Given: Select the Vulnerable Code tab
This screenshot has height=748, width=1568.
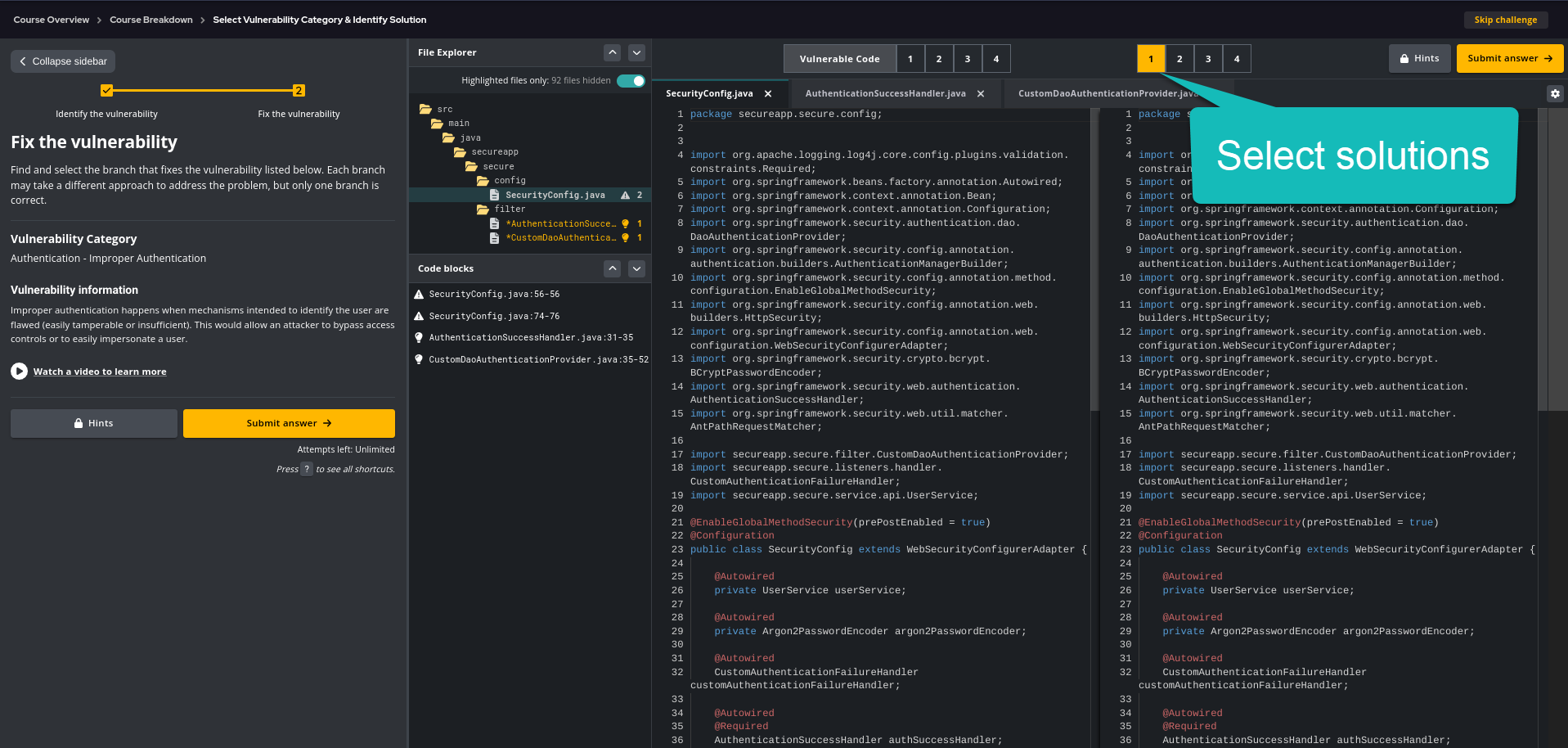Looking at the screenshot, I should pyautogui.click(x=839, y=59).
